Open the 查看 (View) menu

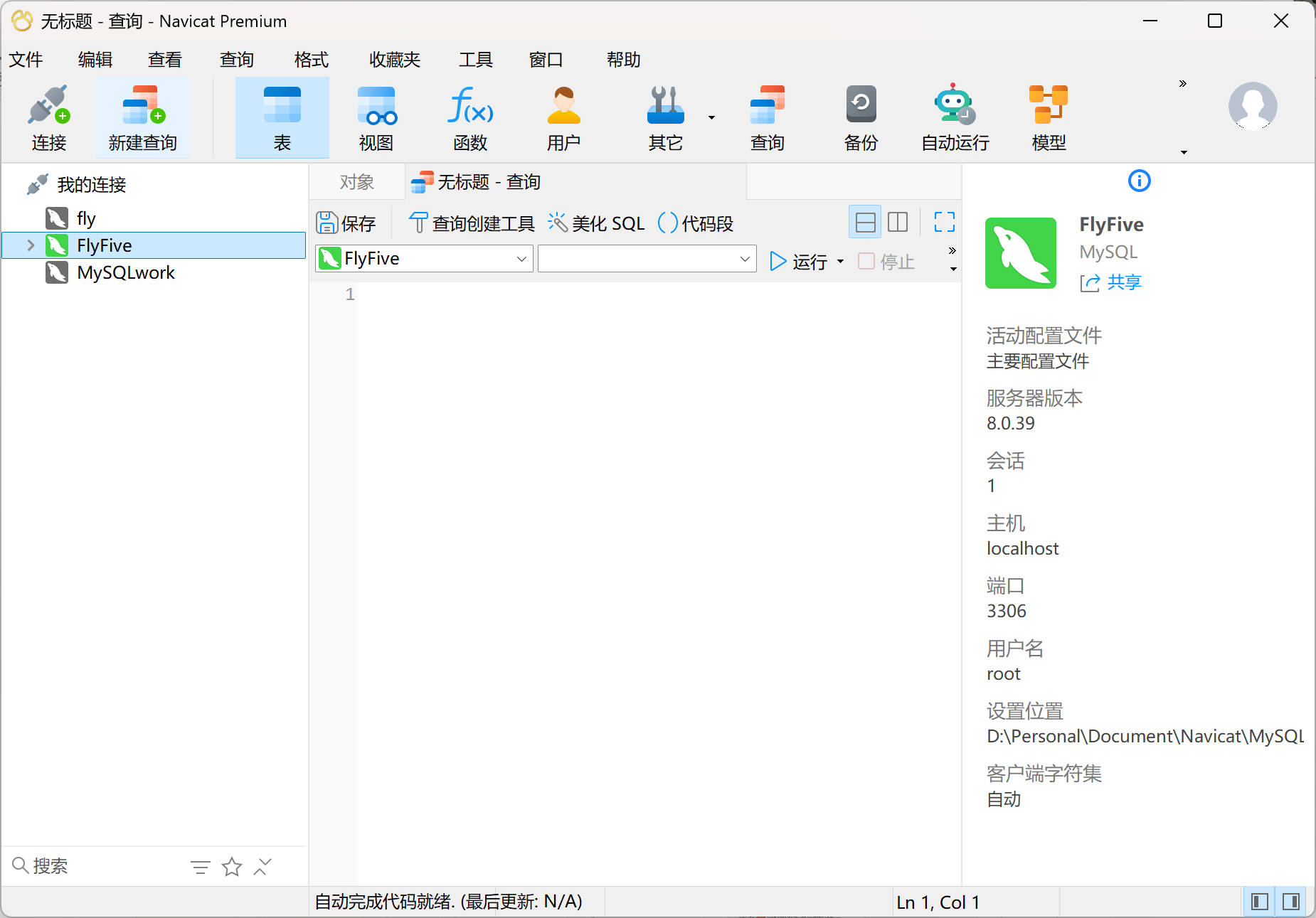[165, 60]
